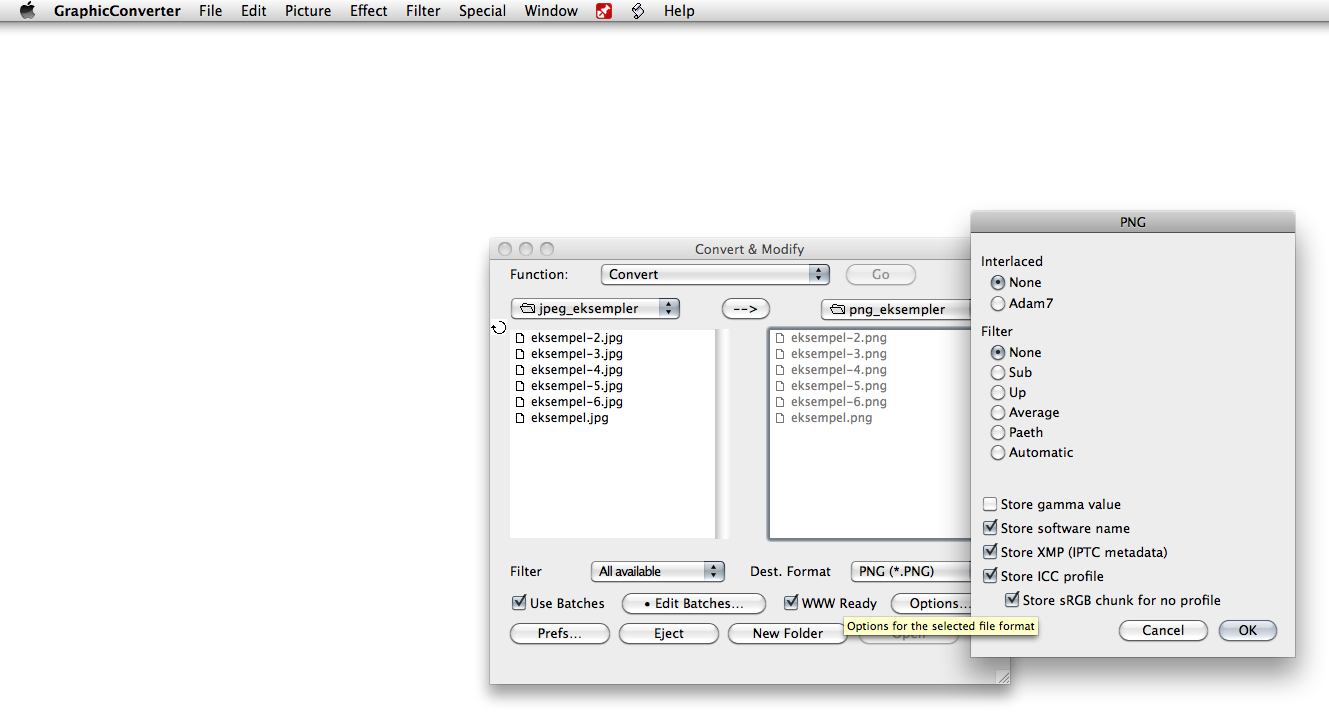
Task: Open the Apple menu
Action: tap(27, 11)
